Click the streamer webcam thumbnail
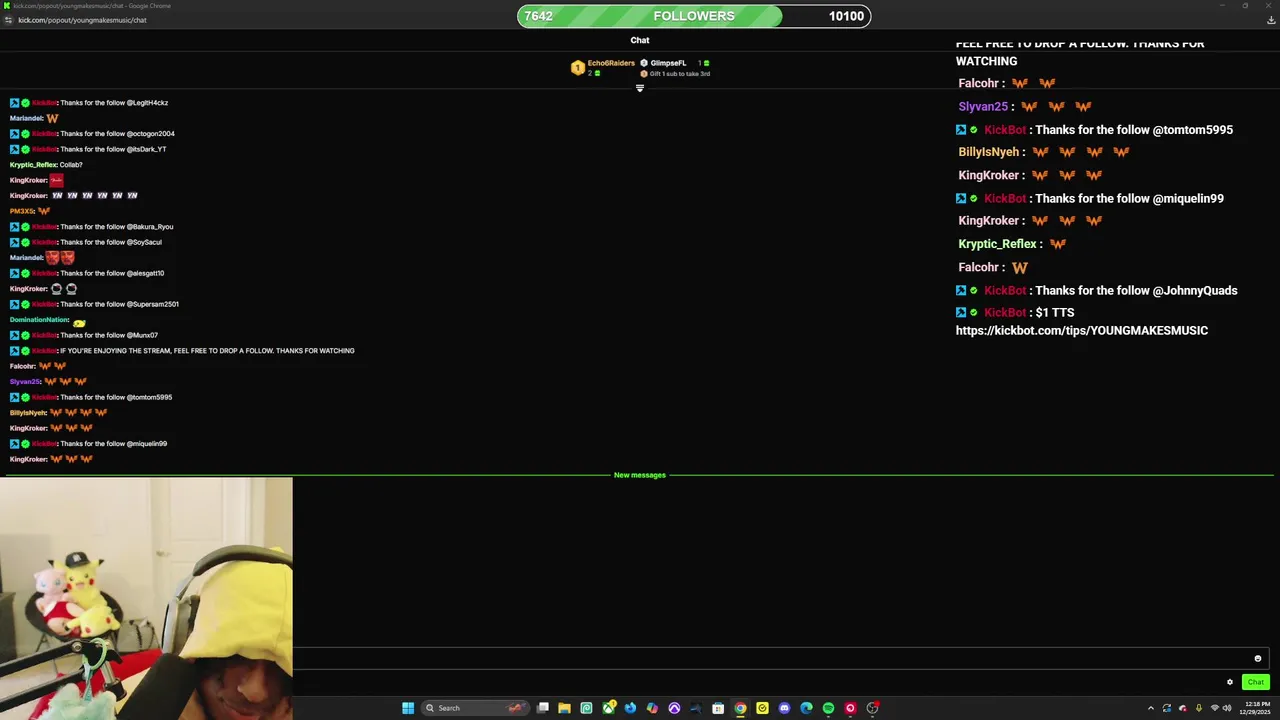 pyautogui.click(x=146, y=598)
